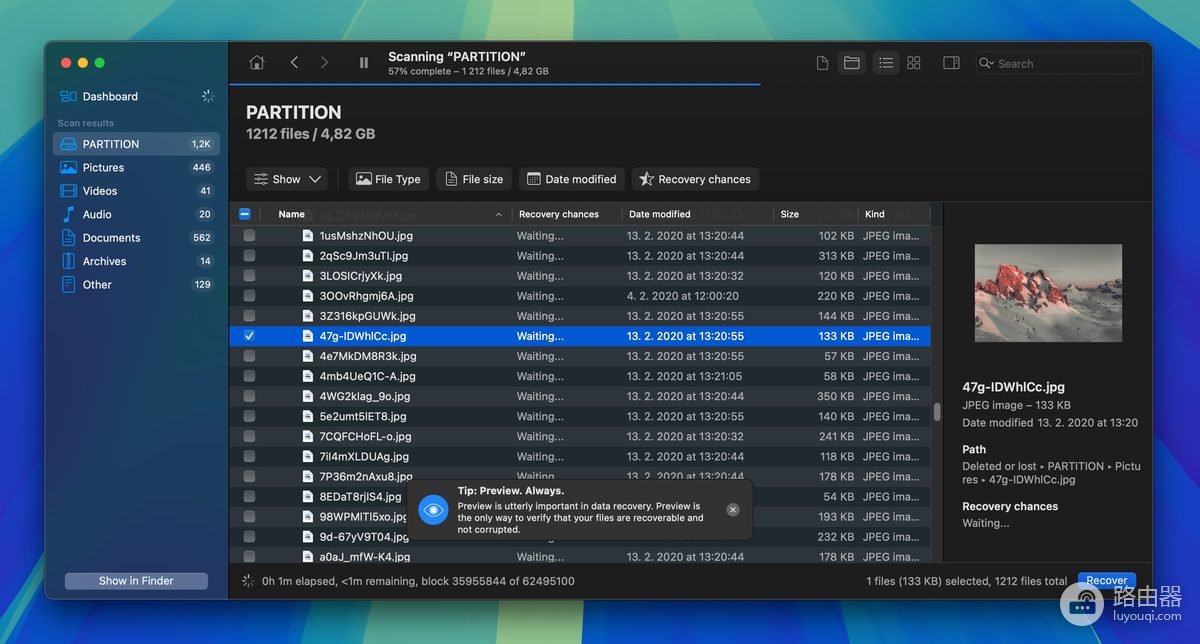1200x644 pixels.
Task: Select PARTITION in the scan results sidebar
Action: pos(136,144)
